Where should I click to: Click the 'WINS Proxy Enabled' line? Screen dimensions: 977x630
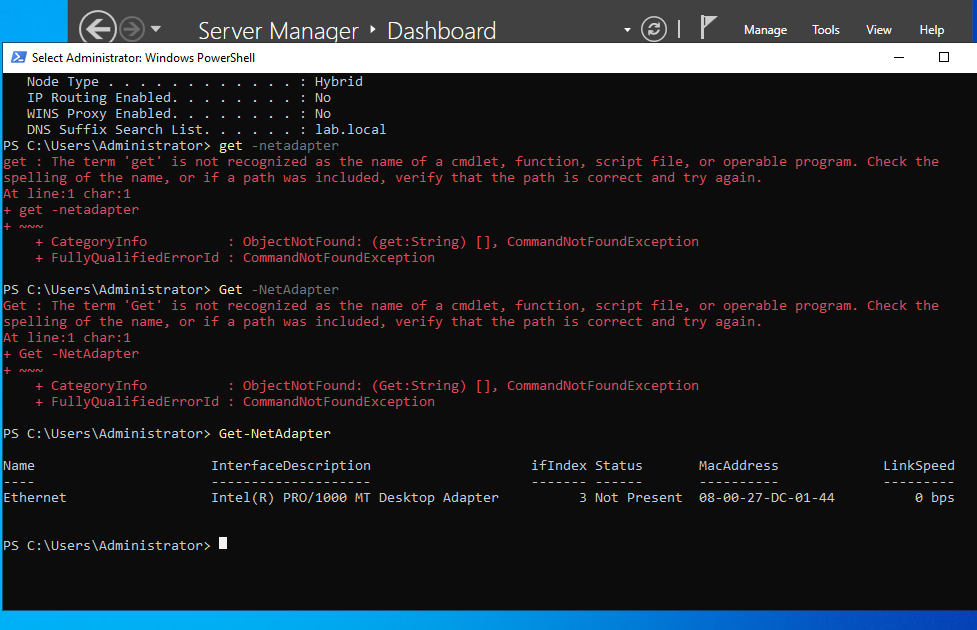pyautogui.click(x=178, y=114)
